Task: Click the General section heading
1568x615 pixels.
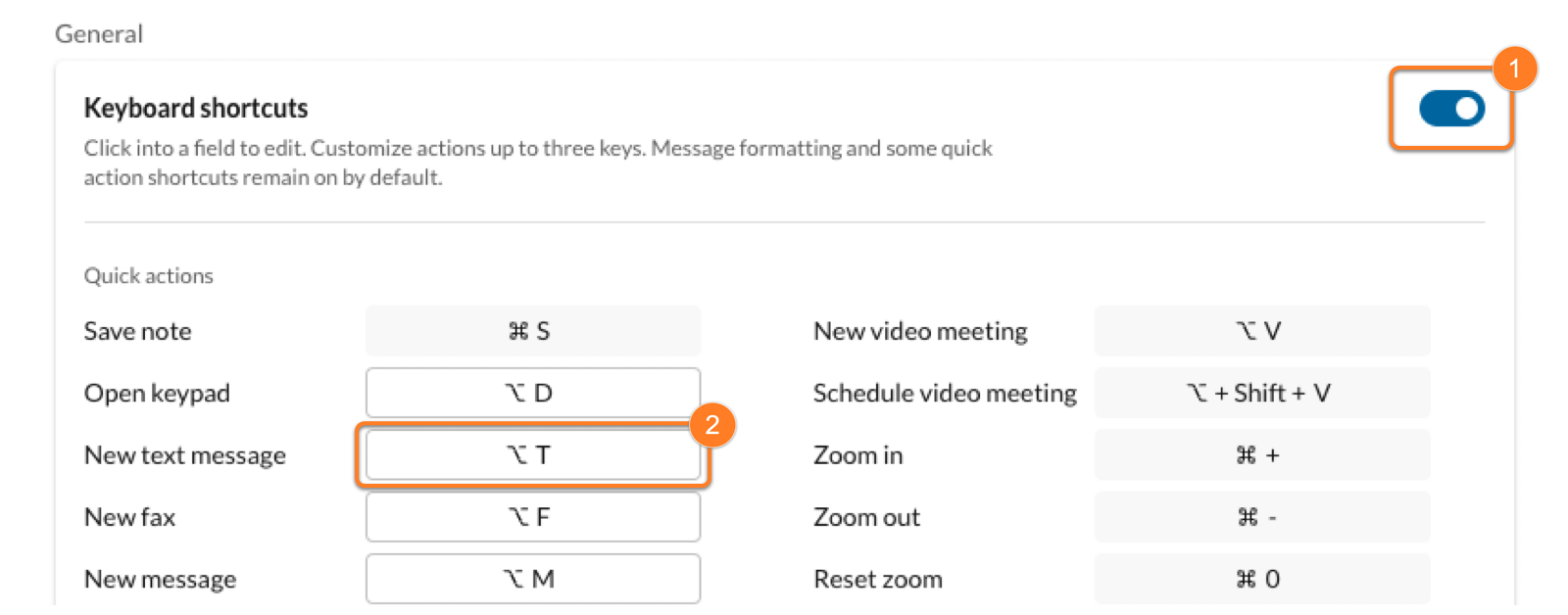Action: click(99, 34)
